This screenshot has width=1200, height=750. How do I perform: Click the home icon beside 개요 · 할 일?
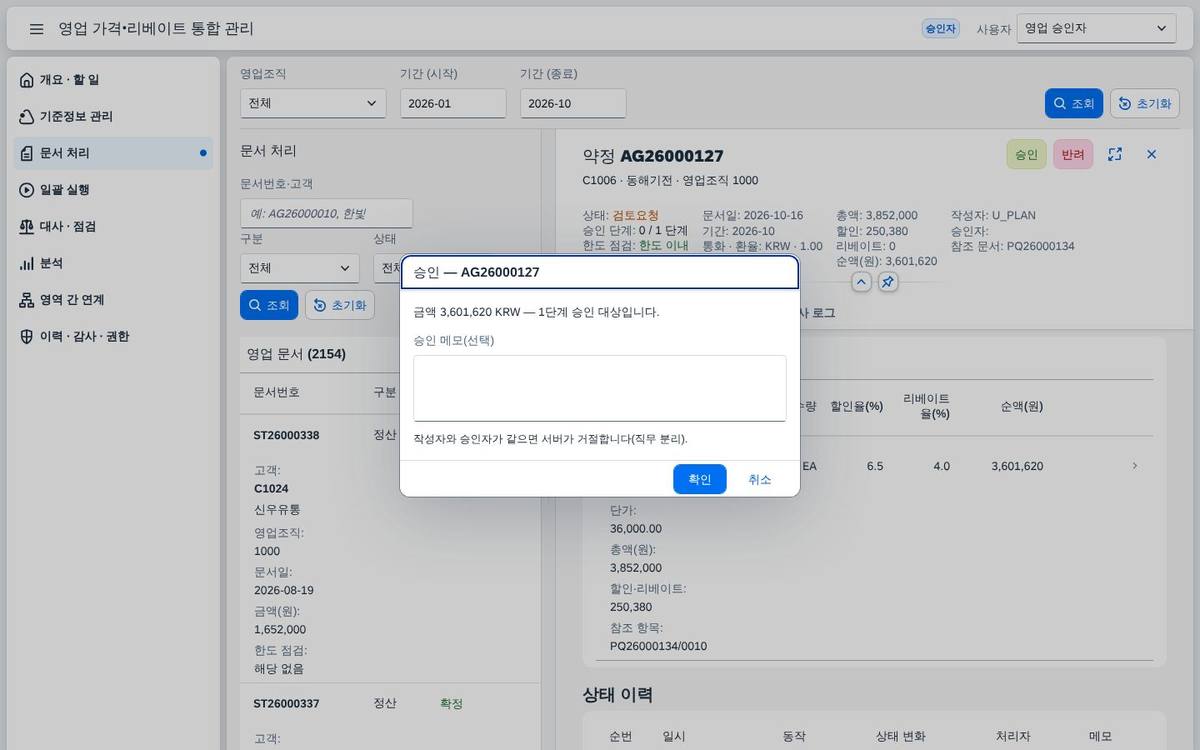click(27, 80)
